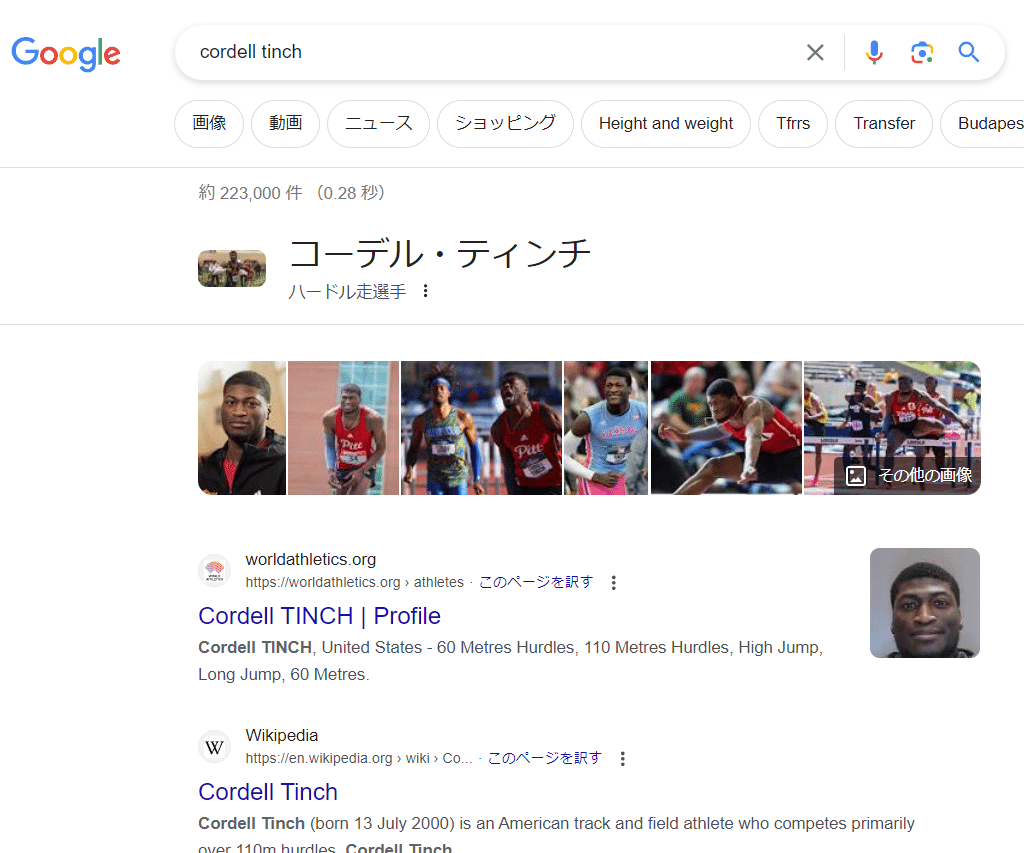Viewport: 1024px width, 853px height.
Task: Switch to the ショッピング filter tab
Action: 505,123
